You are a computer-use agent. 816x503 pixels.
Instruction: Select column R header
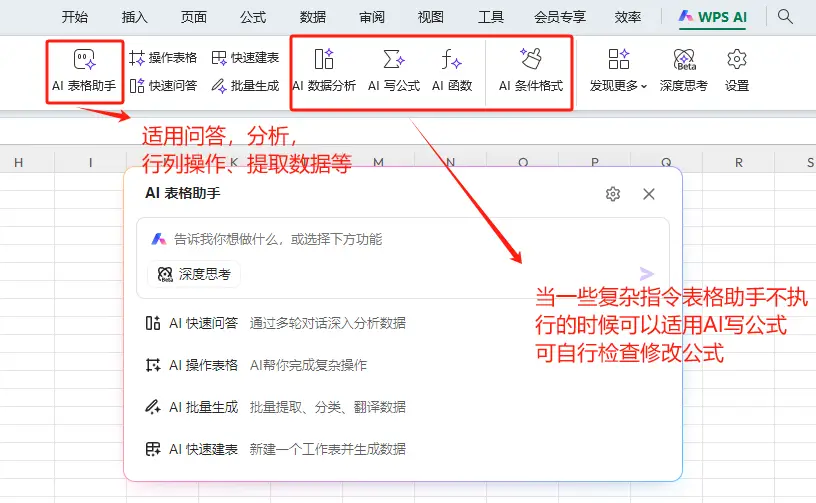(738, 162)
